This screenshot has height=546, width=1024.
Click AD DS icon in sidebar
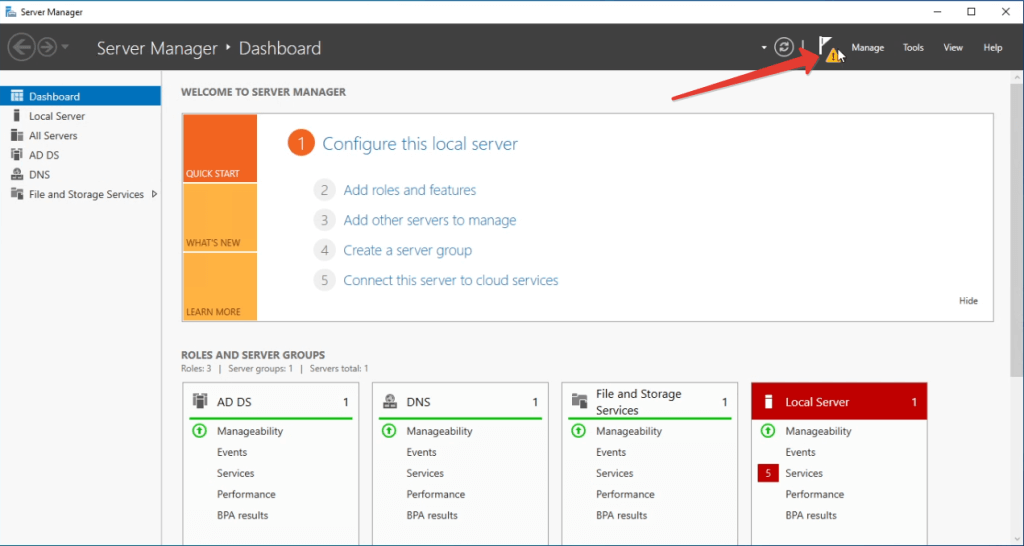click(x=17, y=155)
